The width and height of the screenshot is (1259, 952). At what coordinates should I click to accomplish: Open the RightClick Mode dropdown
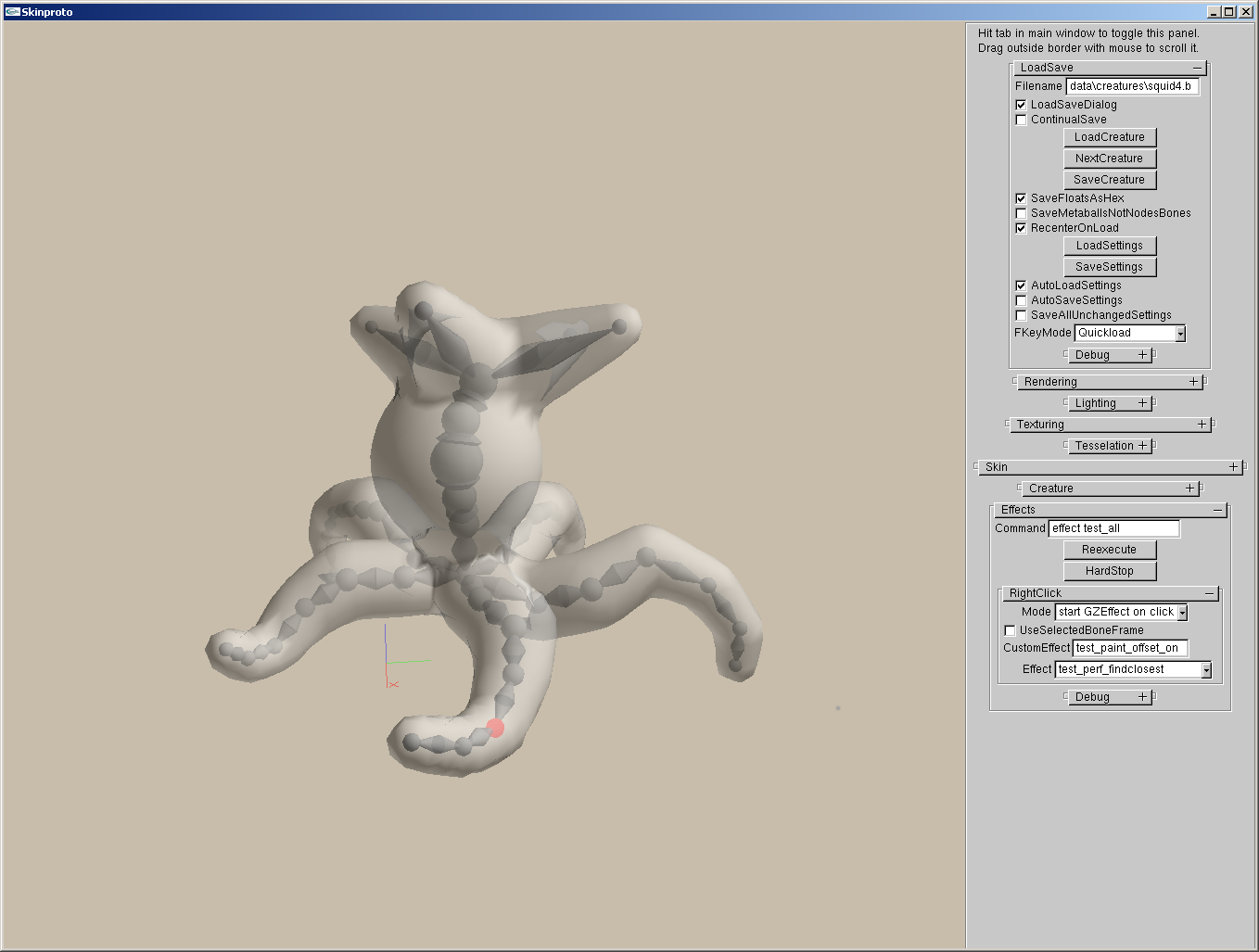(1182, 613)
